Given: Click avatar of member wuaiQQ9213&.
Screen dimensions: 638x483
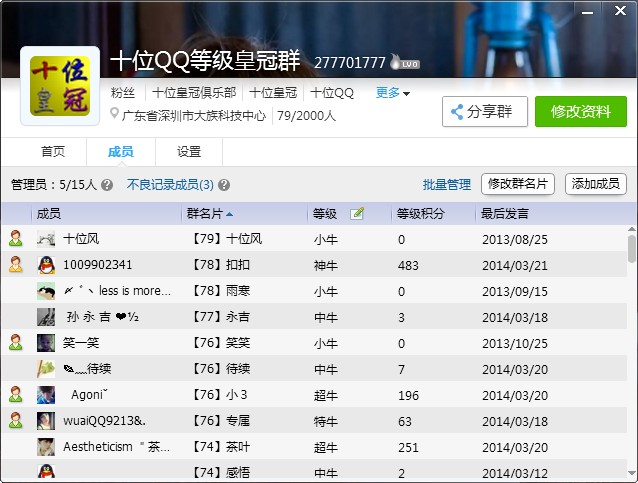Looking at the screenshot, I should pyautogui.click(x=46, y=421).
